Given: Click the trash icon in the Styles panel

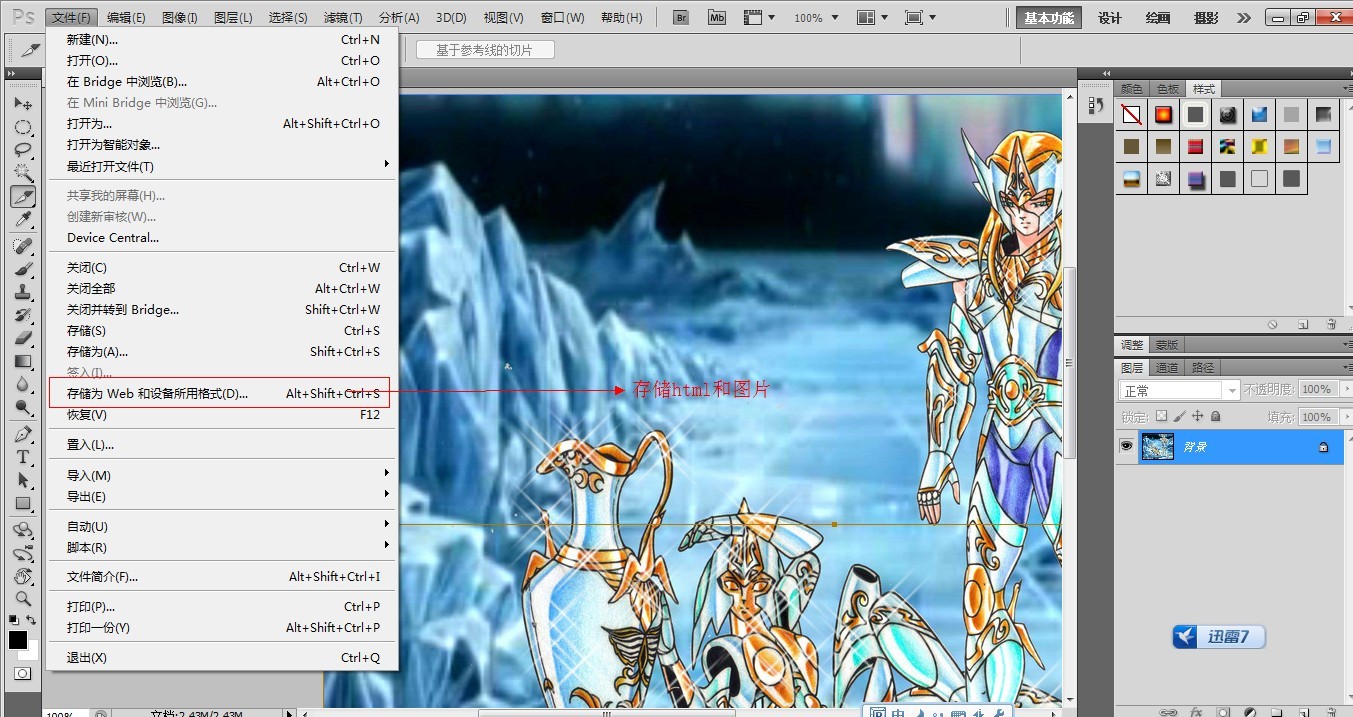Looking at the screenshot, I should tap(1331, 324).
